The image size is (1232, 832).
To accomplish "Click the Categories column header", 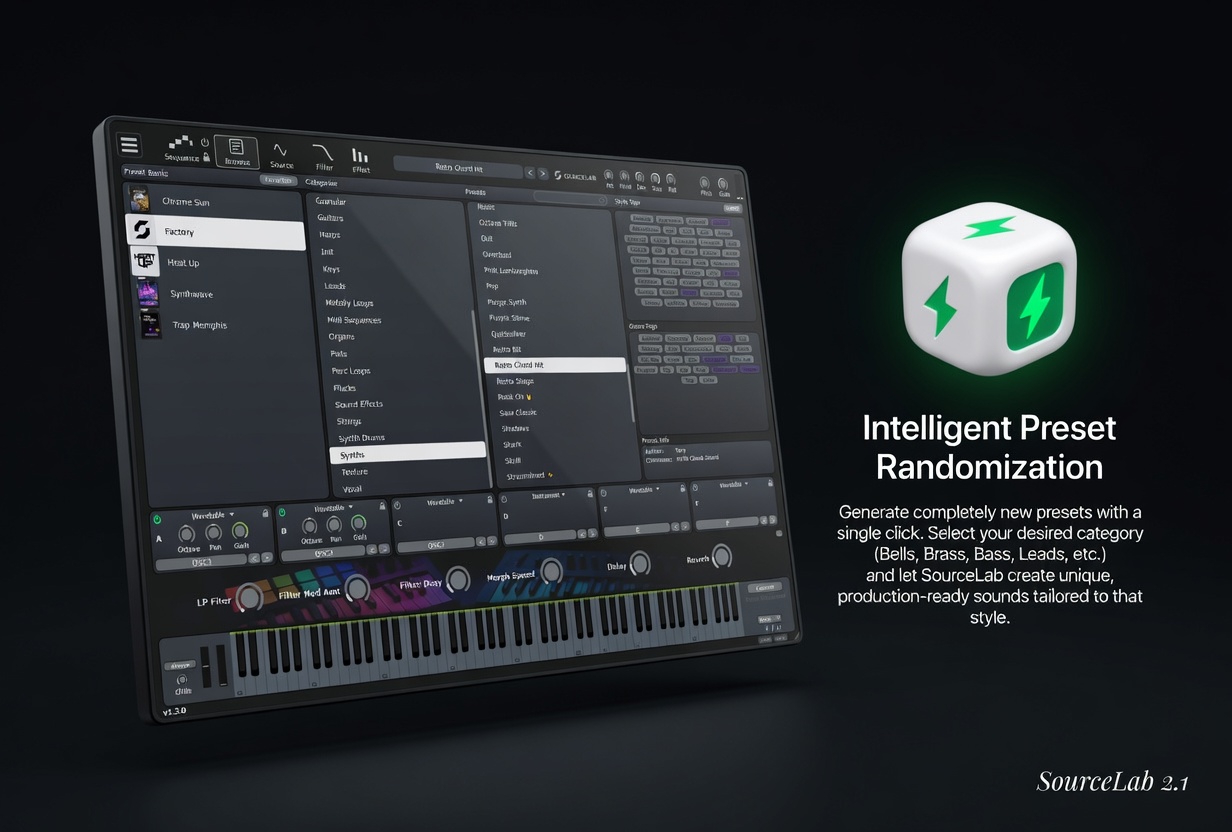I will pyautogui.click(x=321, y=183).
